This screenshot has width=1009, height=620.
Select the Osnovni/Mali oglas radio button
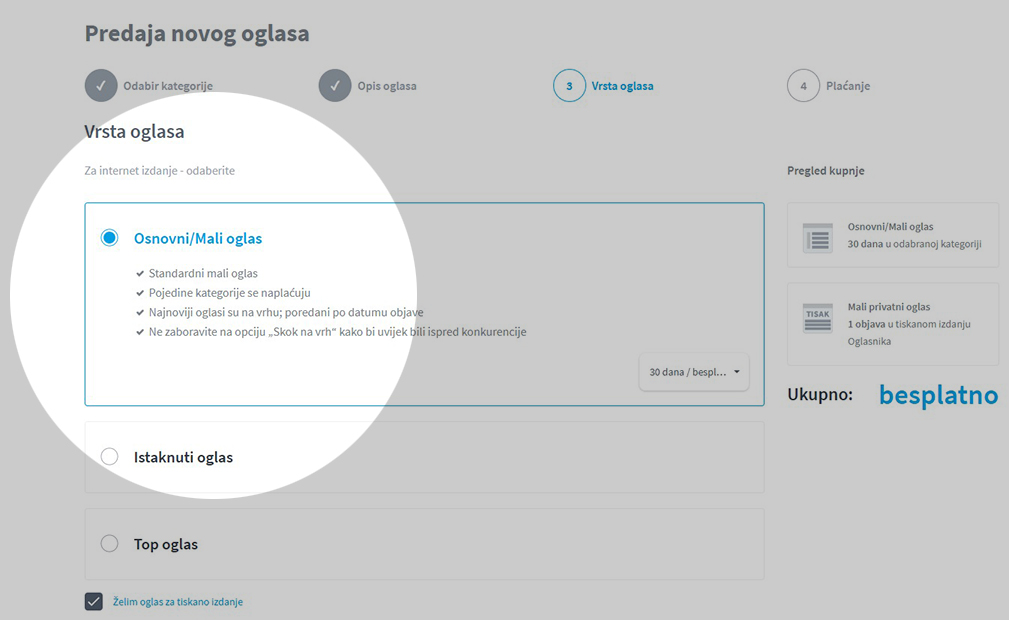point(109,238)
